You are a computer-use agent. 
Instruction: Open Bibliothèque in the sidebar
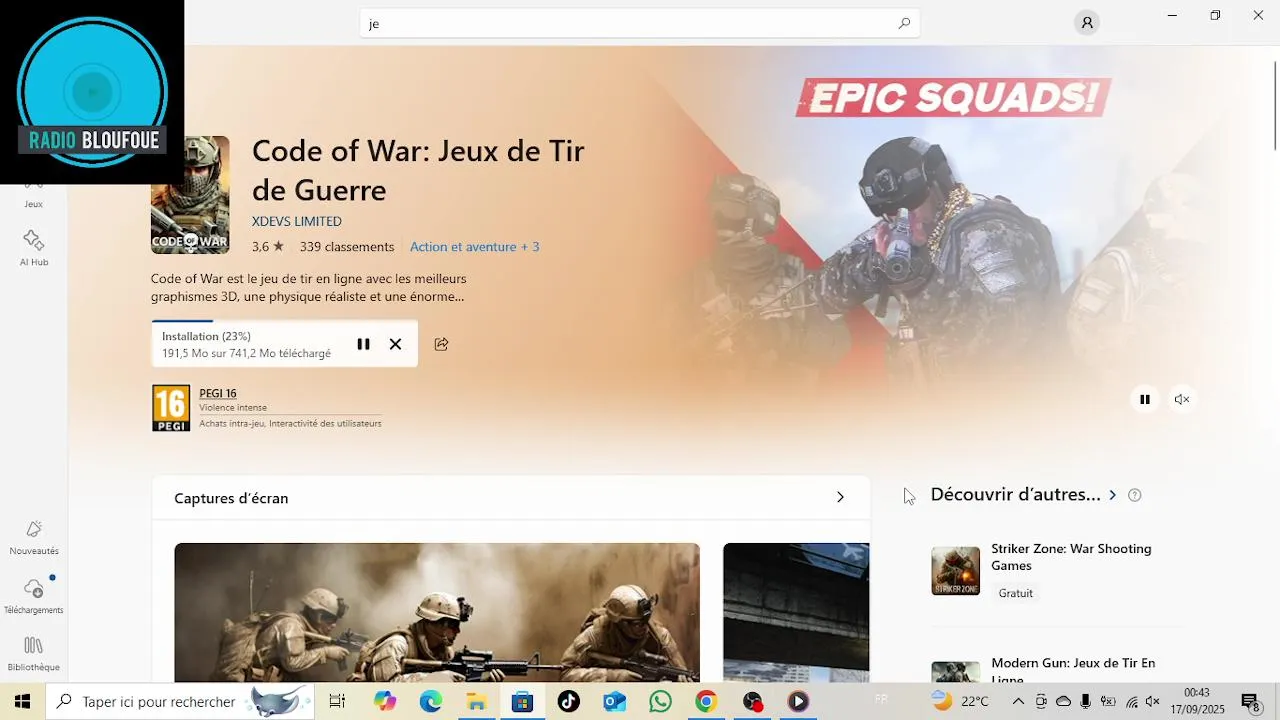click(33, 654)
